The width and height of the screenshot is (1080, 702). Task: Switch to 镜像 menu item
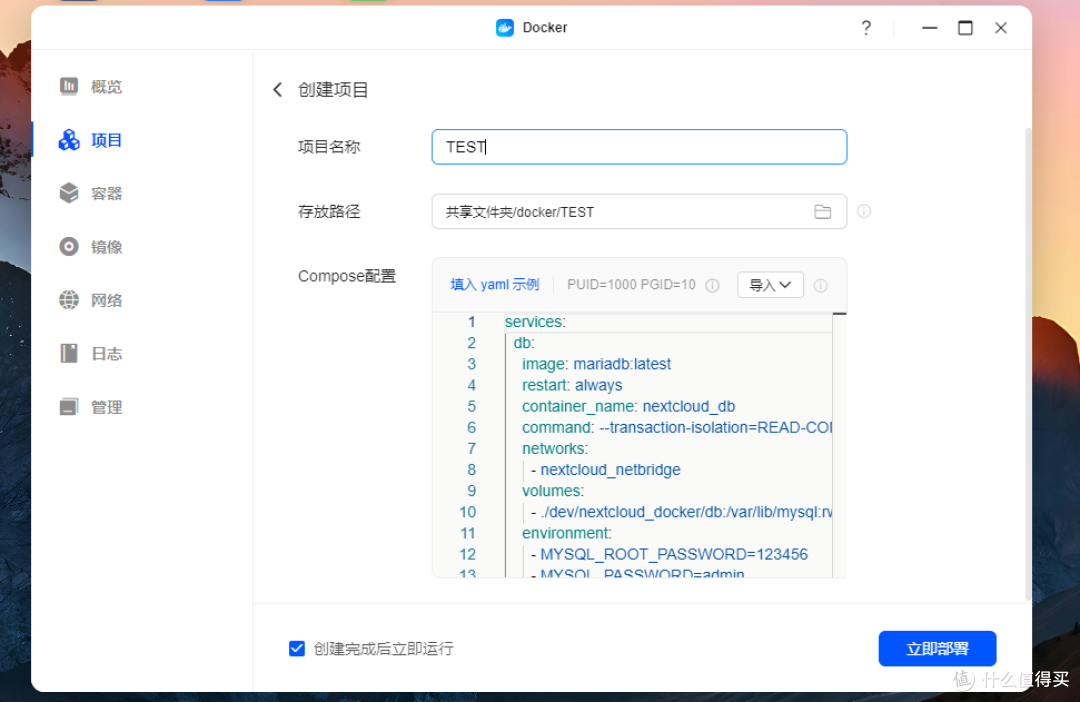click(107, 247)
